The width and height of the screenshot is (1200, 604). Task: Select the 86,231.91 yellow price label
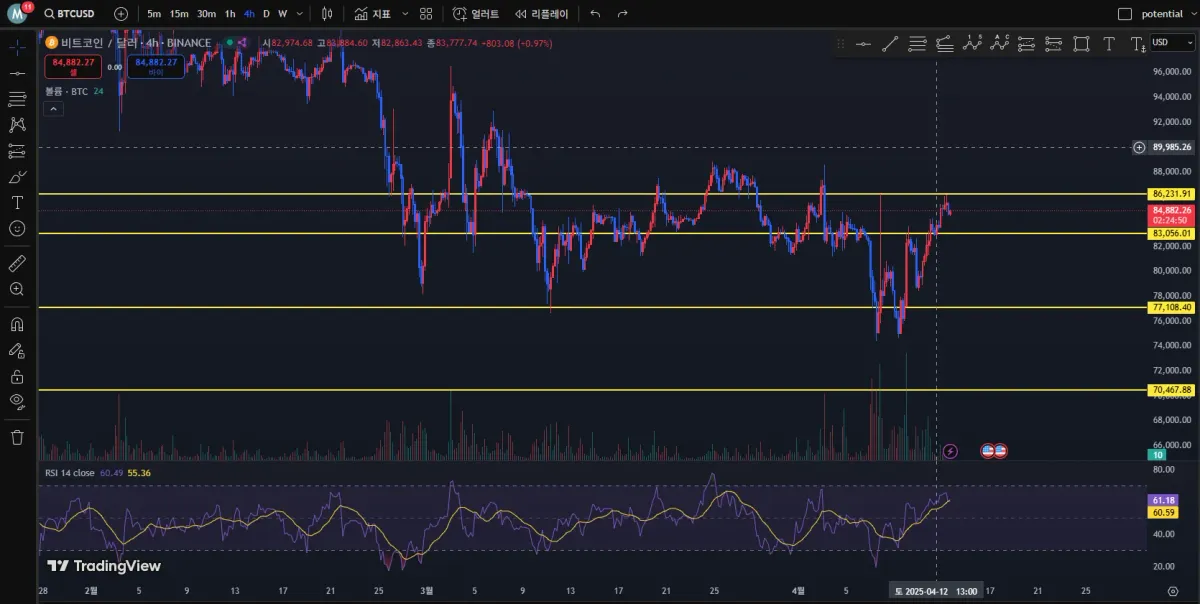pos(1172,193)
